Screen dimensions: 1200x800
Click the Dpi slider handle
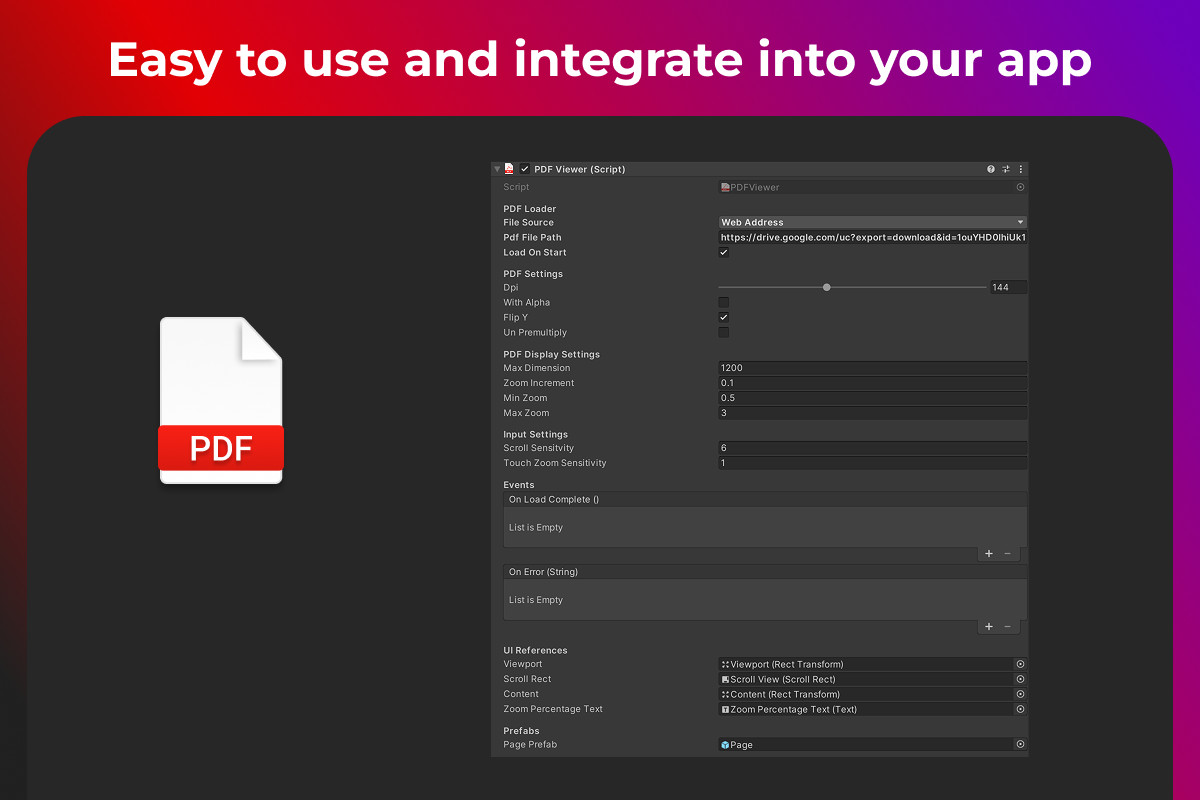click(x=827, y=287)
